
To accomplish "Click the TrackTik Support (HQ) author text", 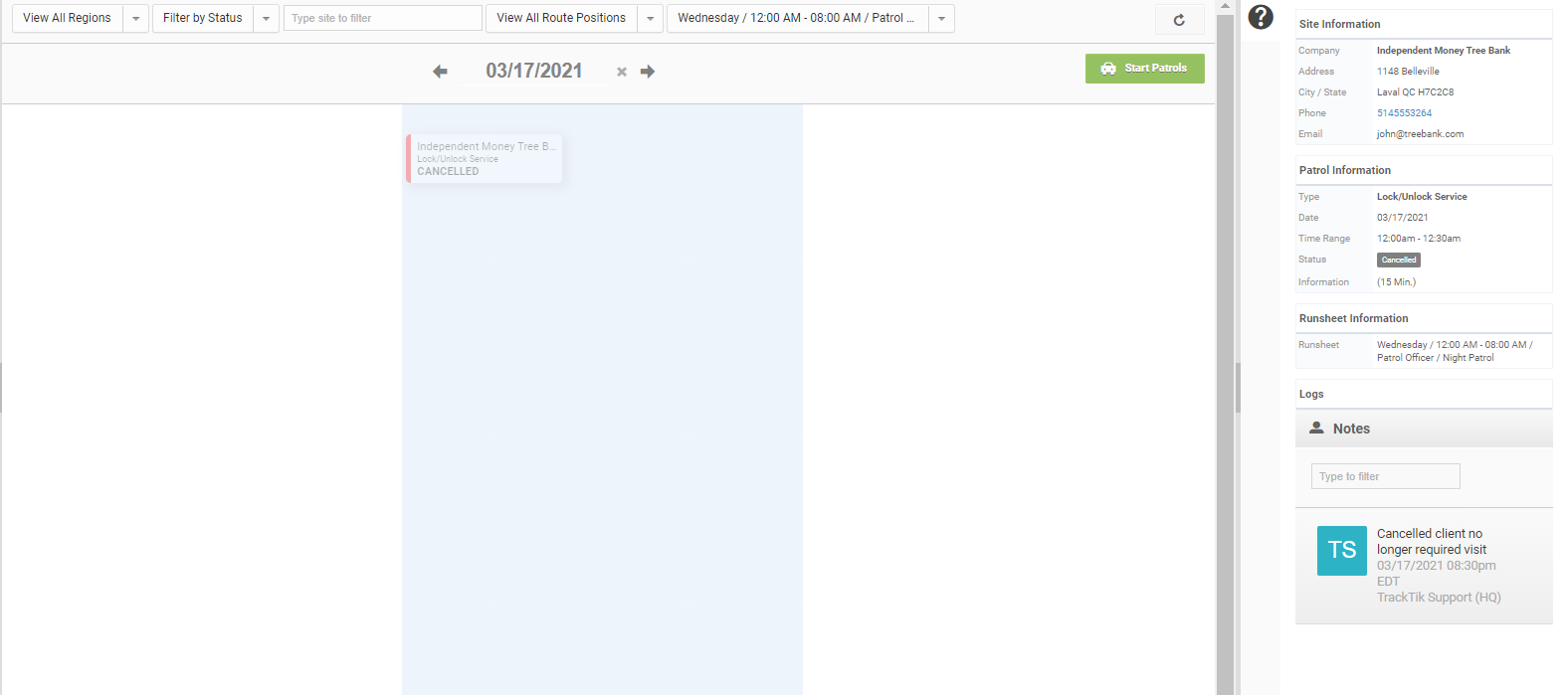I will coord(1439,598).
